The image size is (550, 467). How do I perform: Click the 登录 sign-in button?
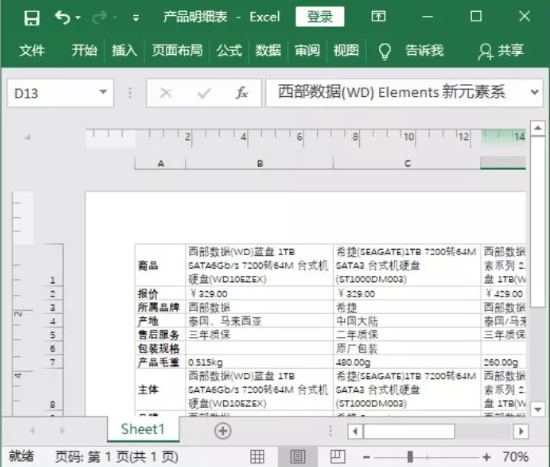320,16
